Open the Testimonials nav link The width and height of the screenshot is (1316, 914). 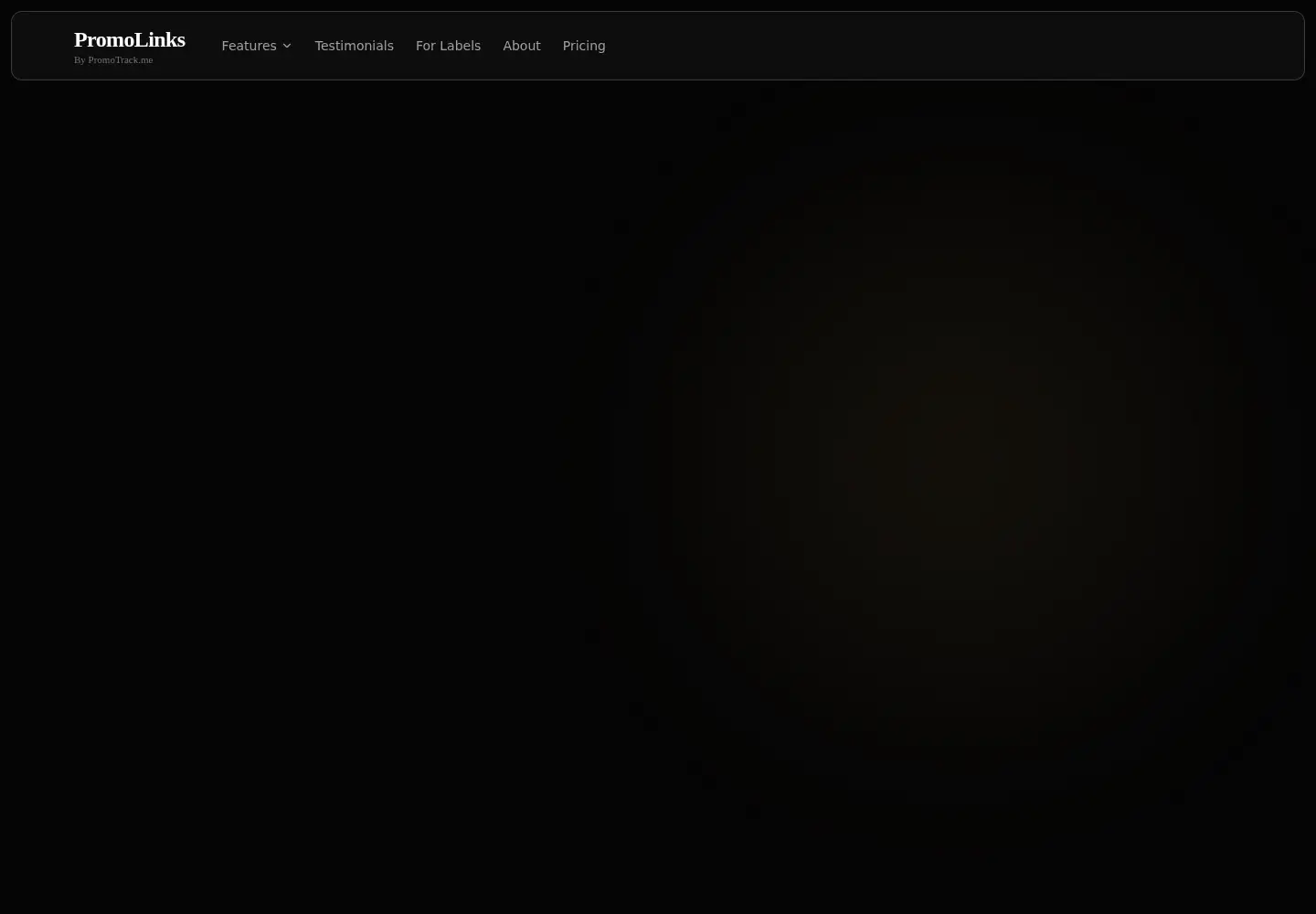(x=355, y=46)
